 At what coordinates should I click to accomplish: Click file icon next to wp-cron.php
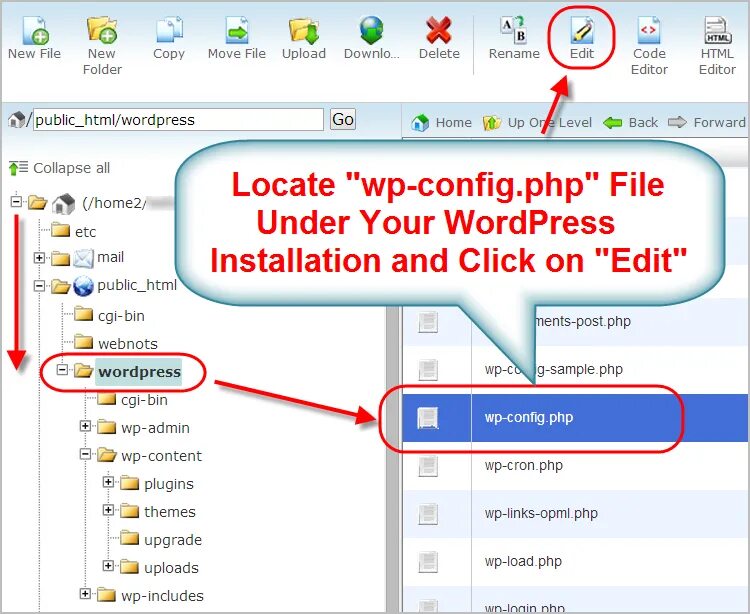[428, 466]
